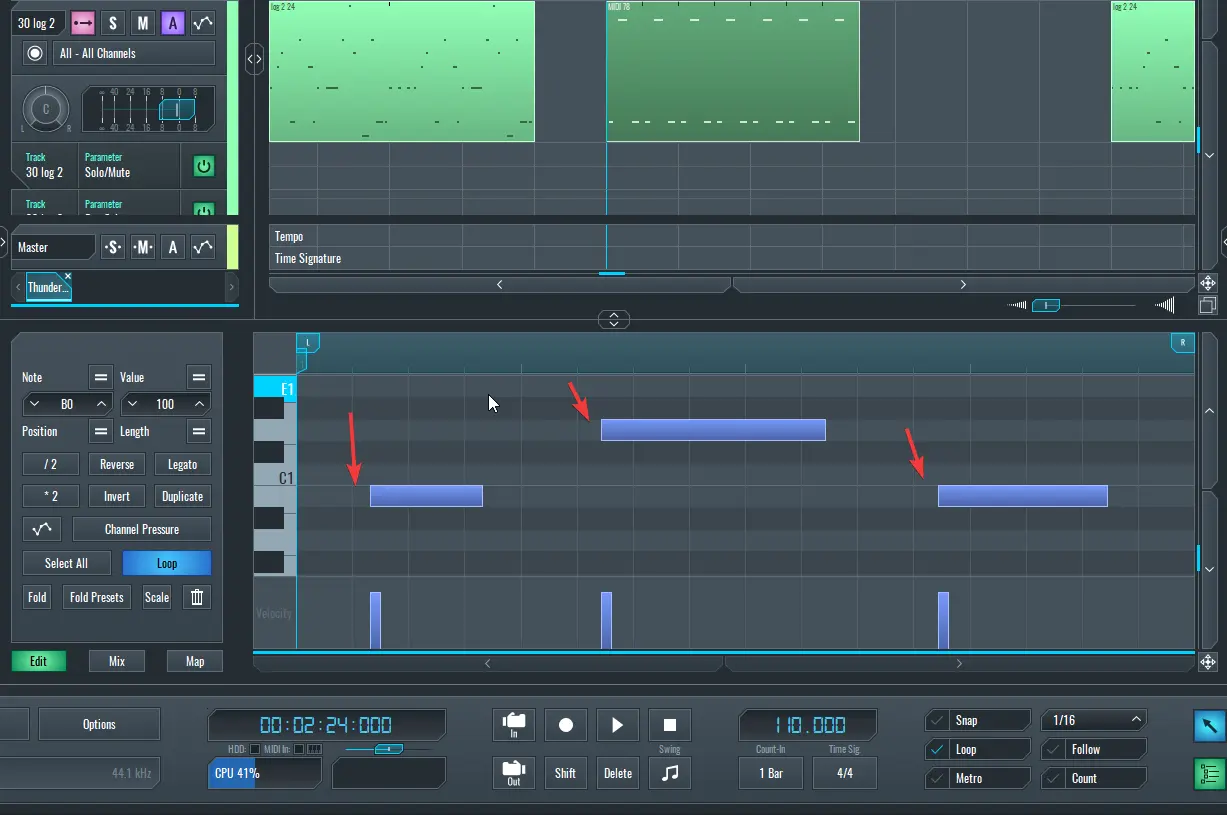Click the Duplicate button

coord(183,496)
